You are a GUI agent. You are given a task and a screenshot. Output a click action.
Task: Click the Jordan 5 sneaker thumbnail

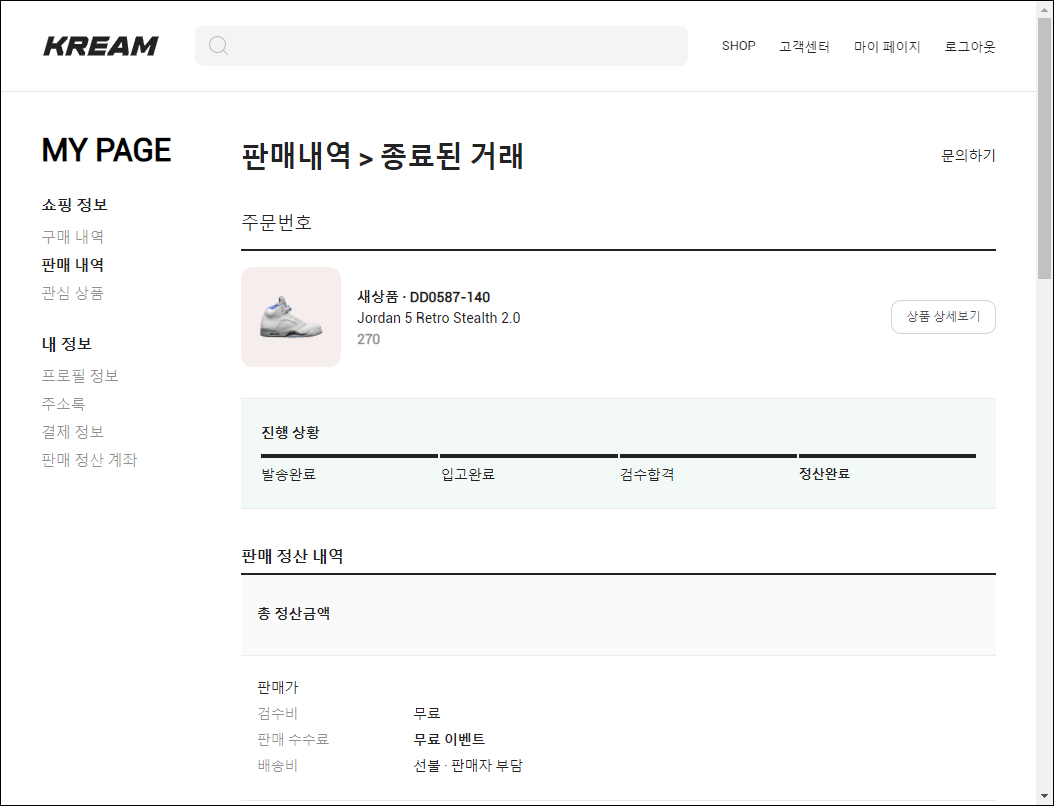[x=291, y=317]
